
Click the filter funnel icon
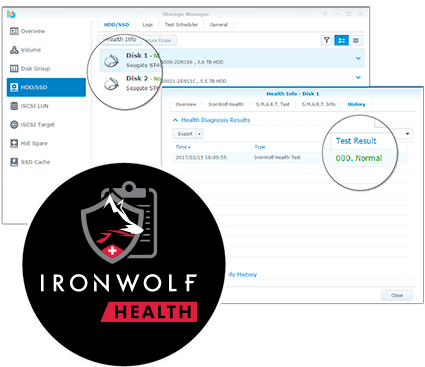point(327,40)
